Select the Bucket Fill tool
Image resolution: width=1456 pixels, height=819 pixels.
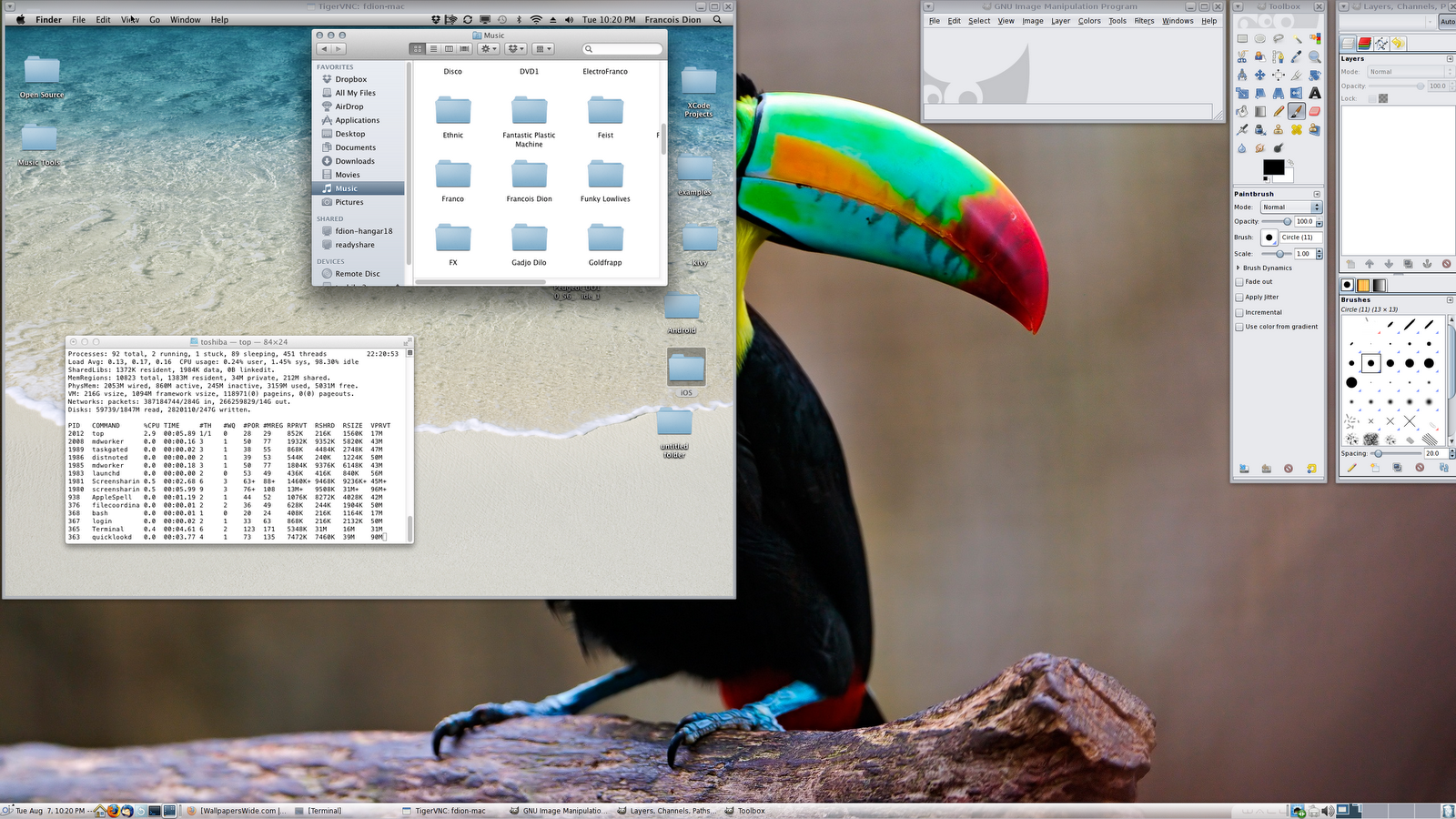pos(1242,110)
